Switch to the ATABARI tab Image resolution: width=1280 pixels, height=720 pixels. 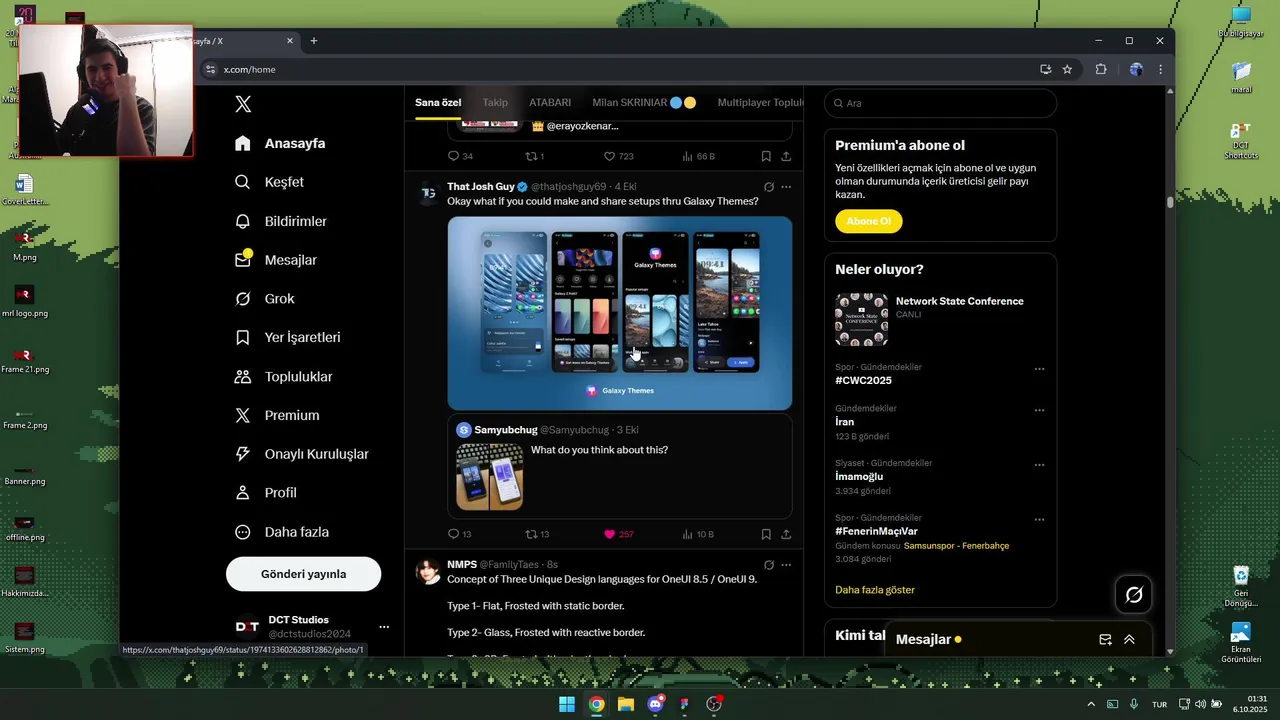[550, 102]
